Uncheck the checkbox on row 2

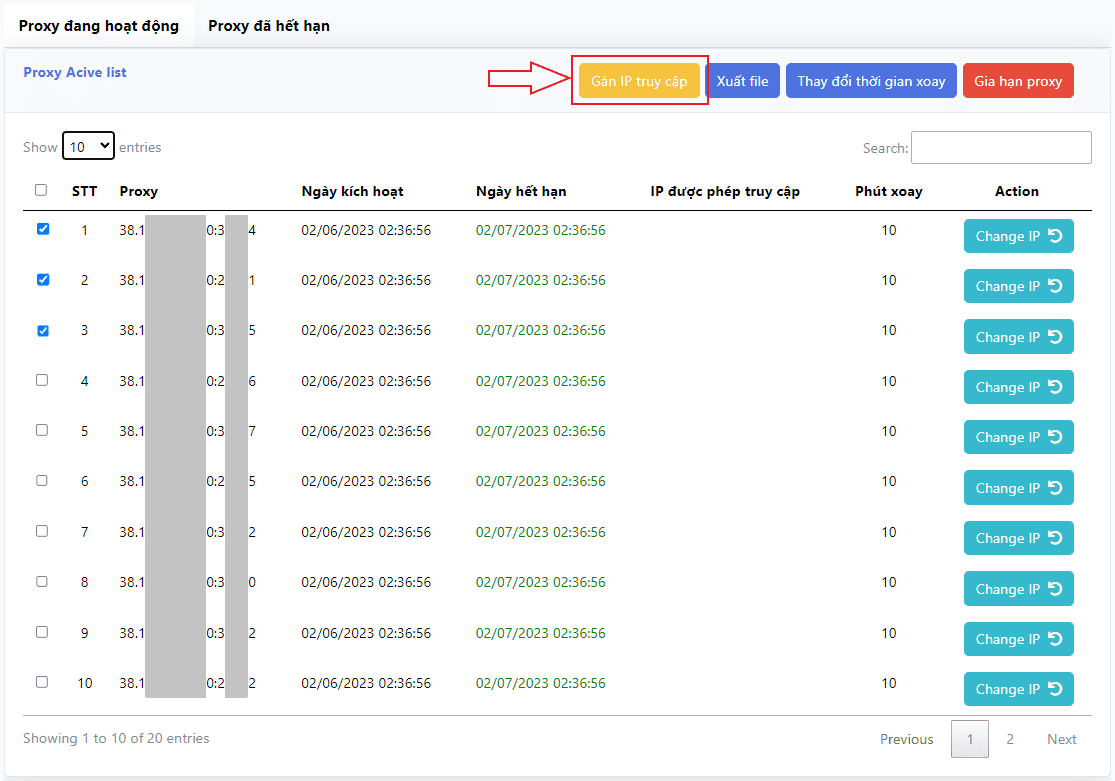tap(42, 280)
